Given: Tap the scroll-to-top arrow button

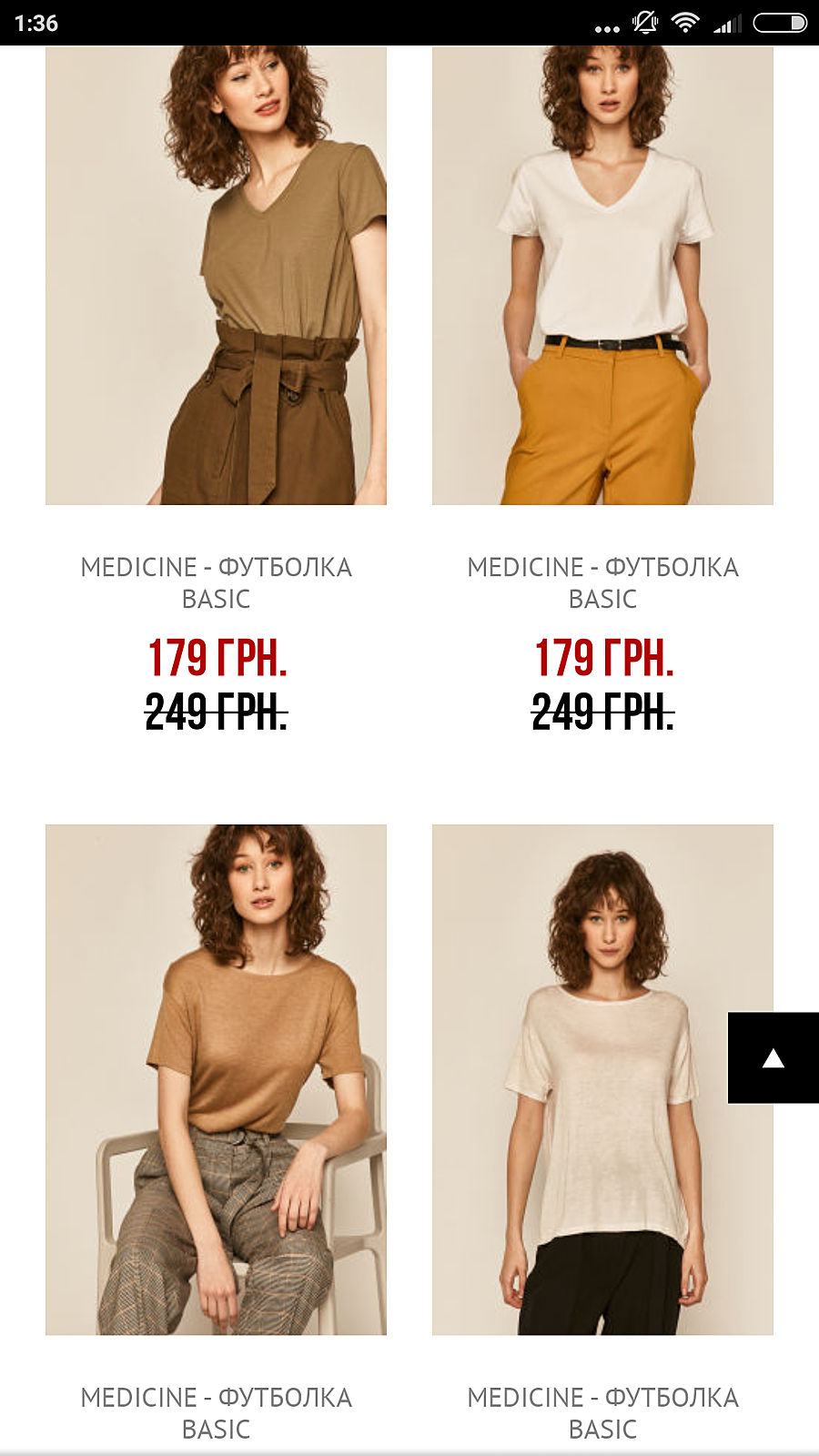Looking at the screenshot, I should click(x=773, y=1057).
